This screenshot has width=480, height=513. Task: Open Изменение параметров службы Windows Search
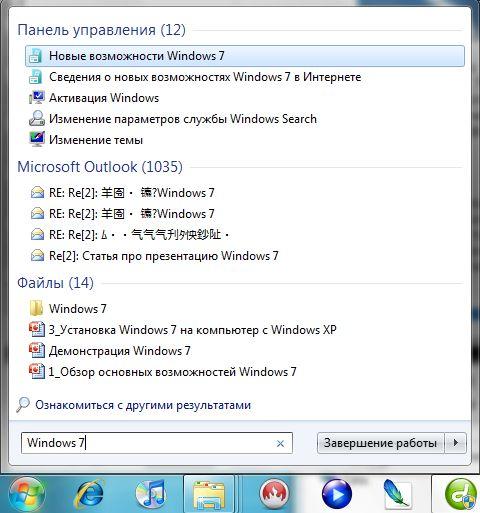click(x=183, y=119)
